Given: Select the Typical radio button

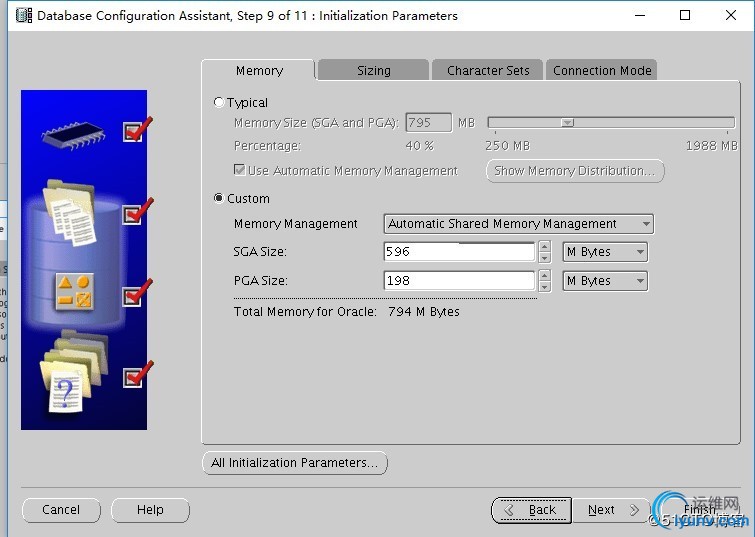Looking at the screenshot, I should tap(219, 102).
